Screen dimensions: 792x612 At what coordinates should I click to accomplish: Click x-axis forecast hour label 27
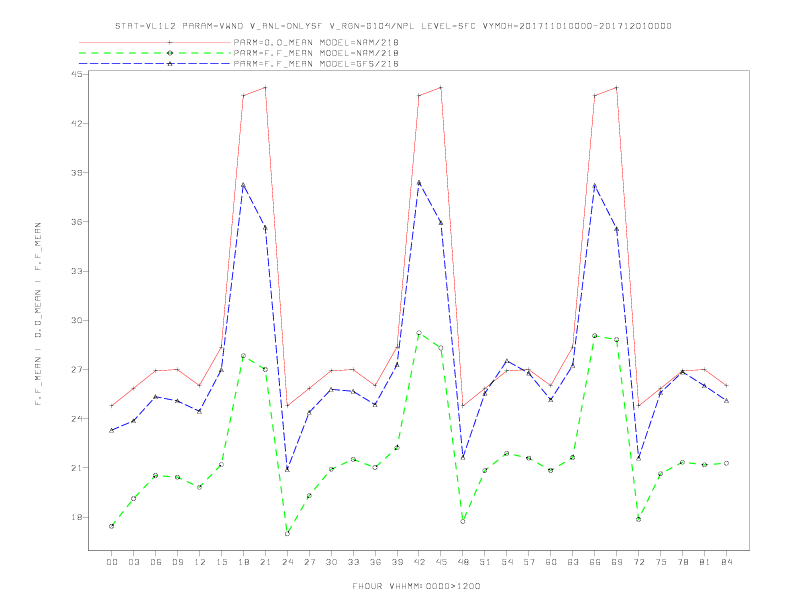point(309,562)
